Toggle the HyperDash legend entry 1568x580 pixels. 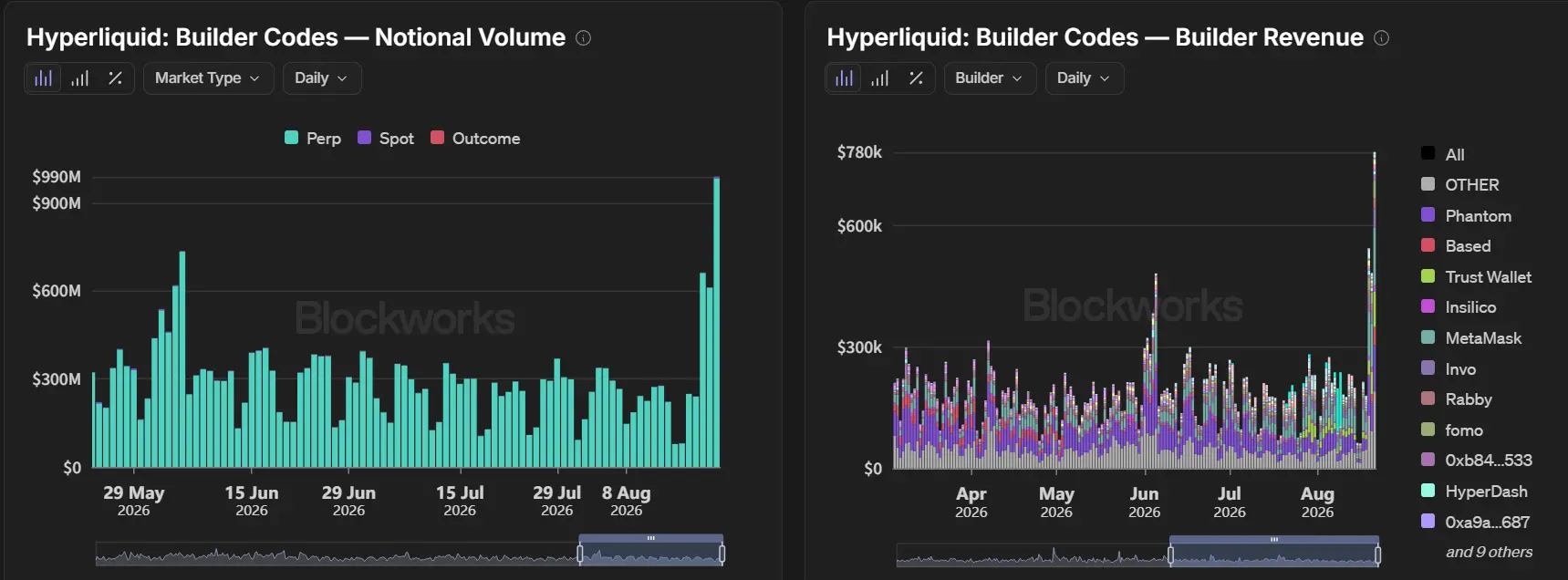1474,491
